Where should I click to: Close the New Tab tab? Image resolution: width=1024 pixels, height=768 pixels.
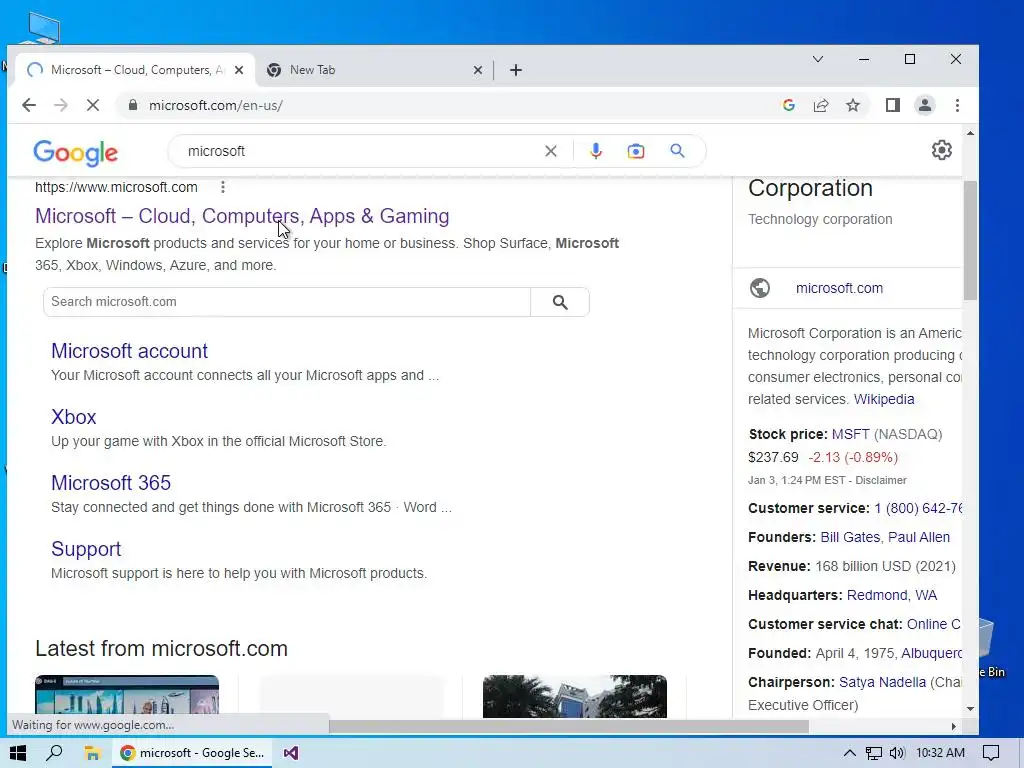tap(477, 70)
